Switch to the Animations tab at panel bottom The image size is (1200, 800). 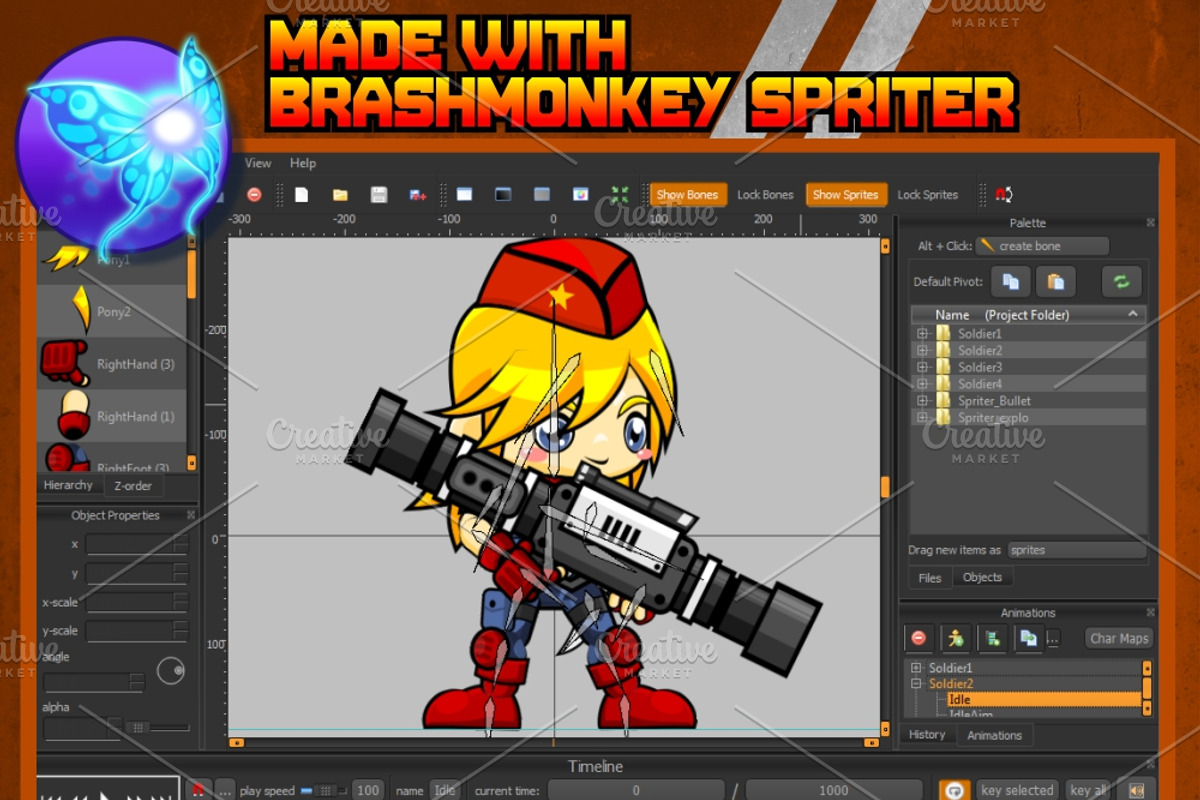pyautogui.click(x=994, y=735)
